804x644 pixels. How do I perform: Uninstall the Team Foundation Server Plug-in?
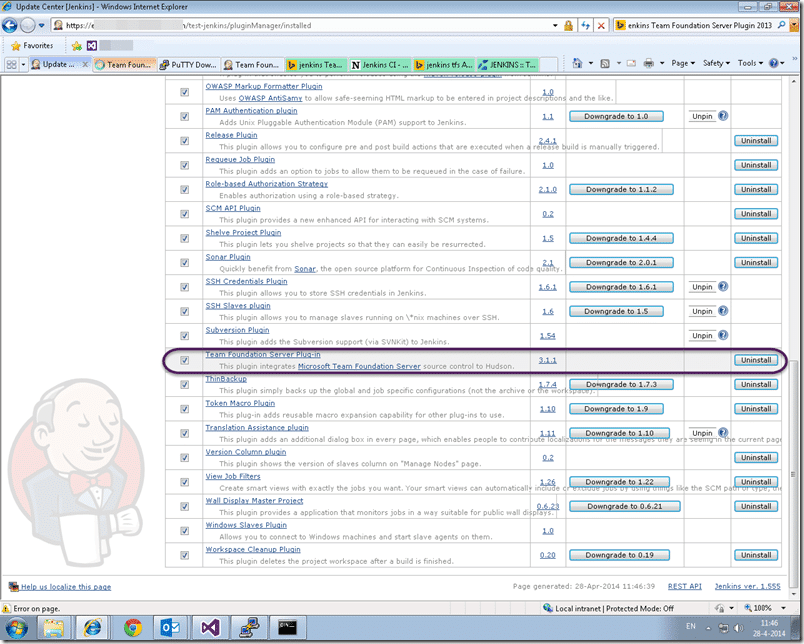(756, 360)
